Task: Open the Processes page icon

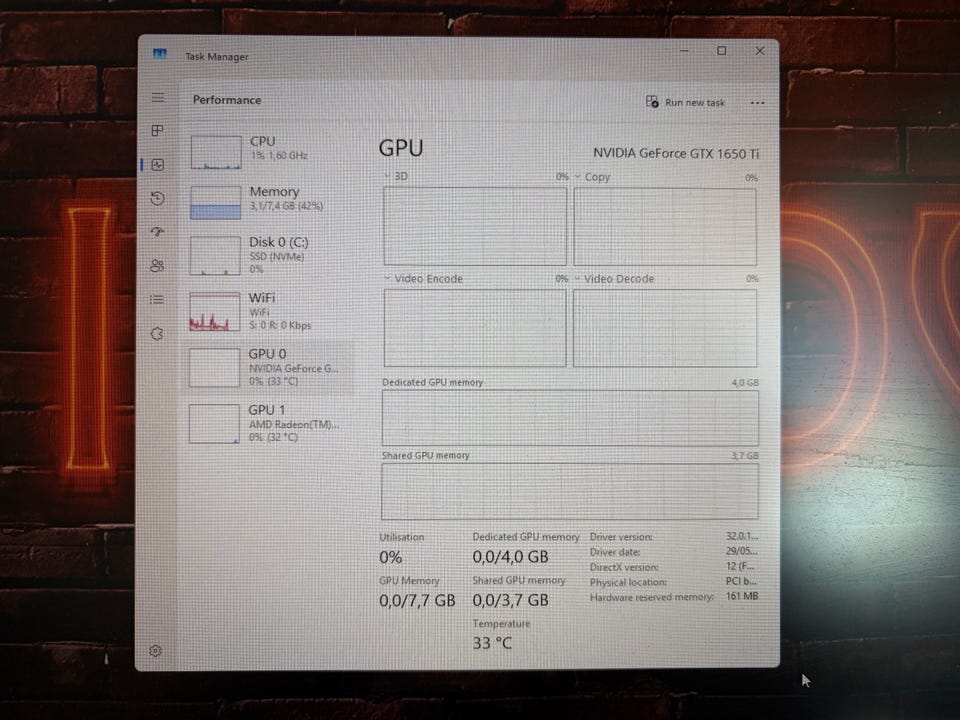Action: pyautogui.click(x=157, y=130)
